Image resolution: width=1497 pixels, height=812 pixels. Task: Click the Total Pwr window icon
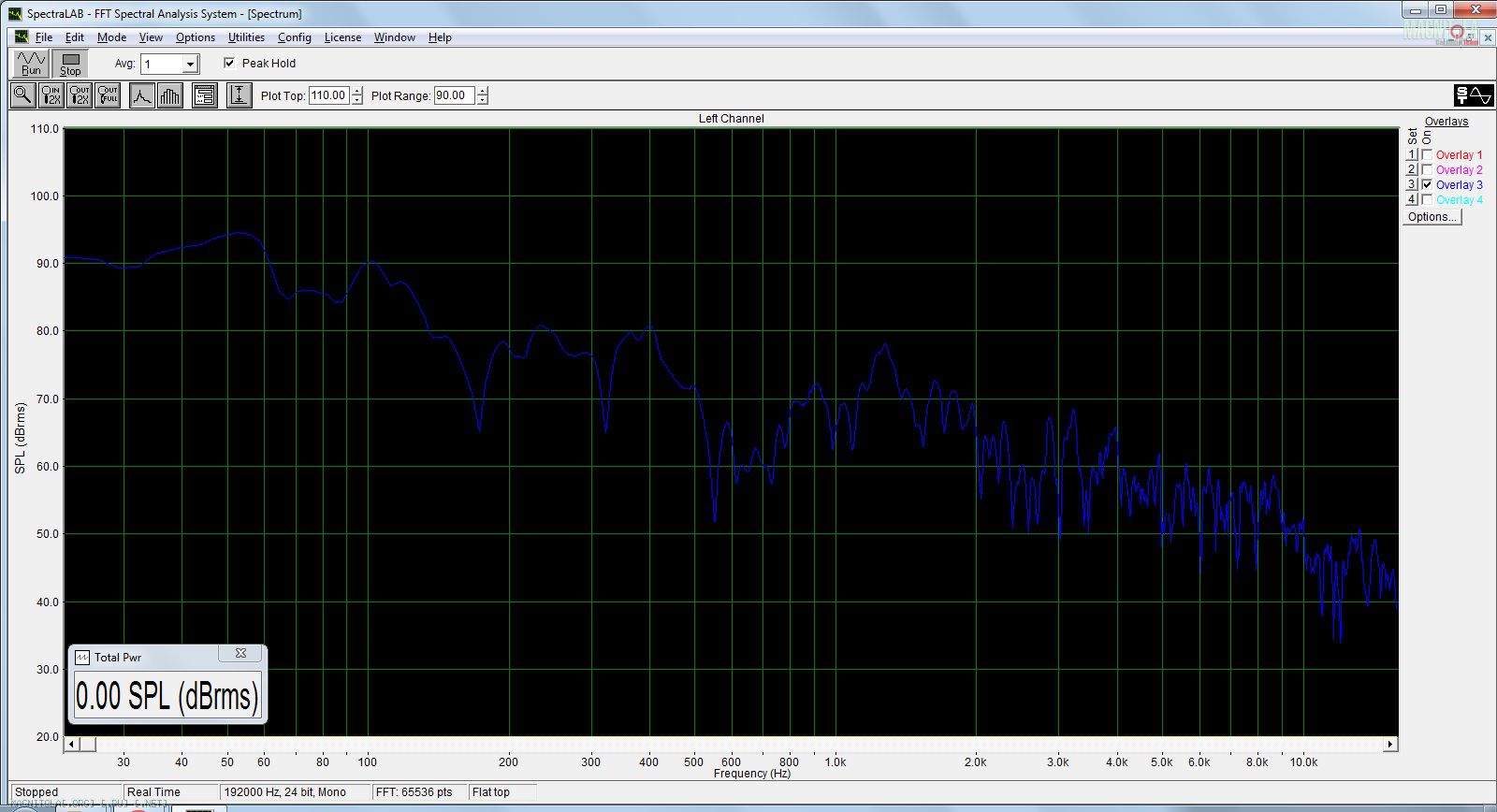point(82,658)
